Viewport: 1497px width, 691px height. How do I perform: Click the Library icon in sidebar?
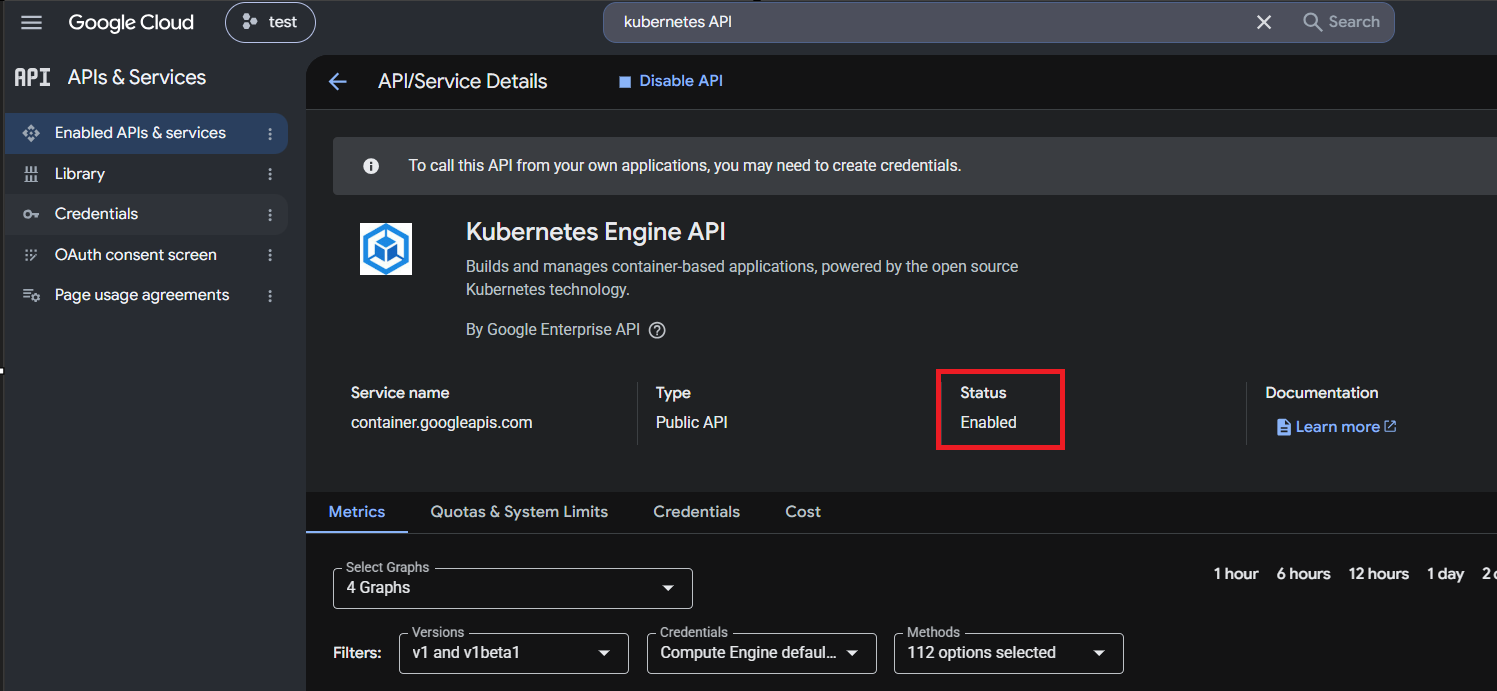pos(31,174)
